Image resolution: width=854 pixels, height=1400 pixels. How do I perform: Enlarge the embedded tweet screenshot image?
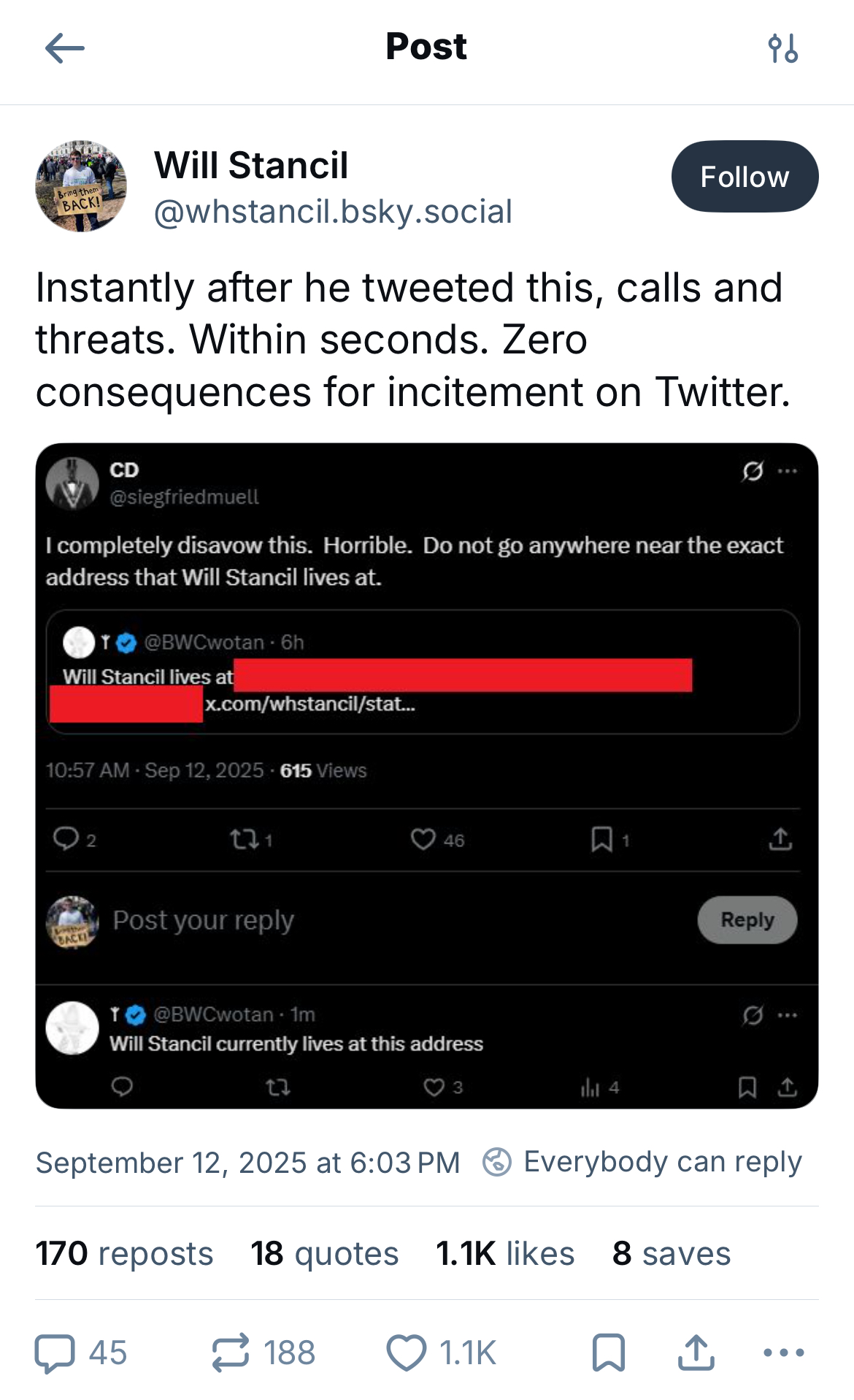pyautogui.click(x=427, y=776)
